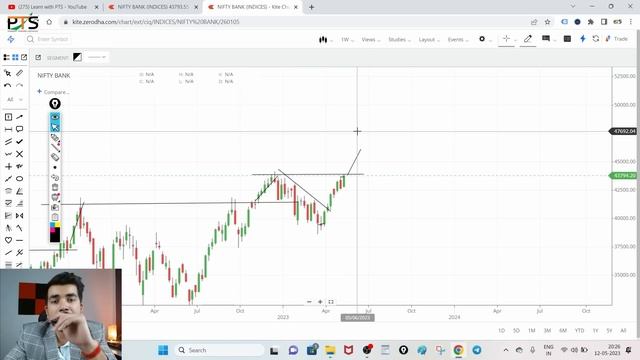640x360 pixels.
Task: Select the callout drawing tool
Action: point(19,129)
